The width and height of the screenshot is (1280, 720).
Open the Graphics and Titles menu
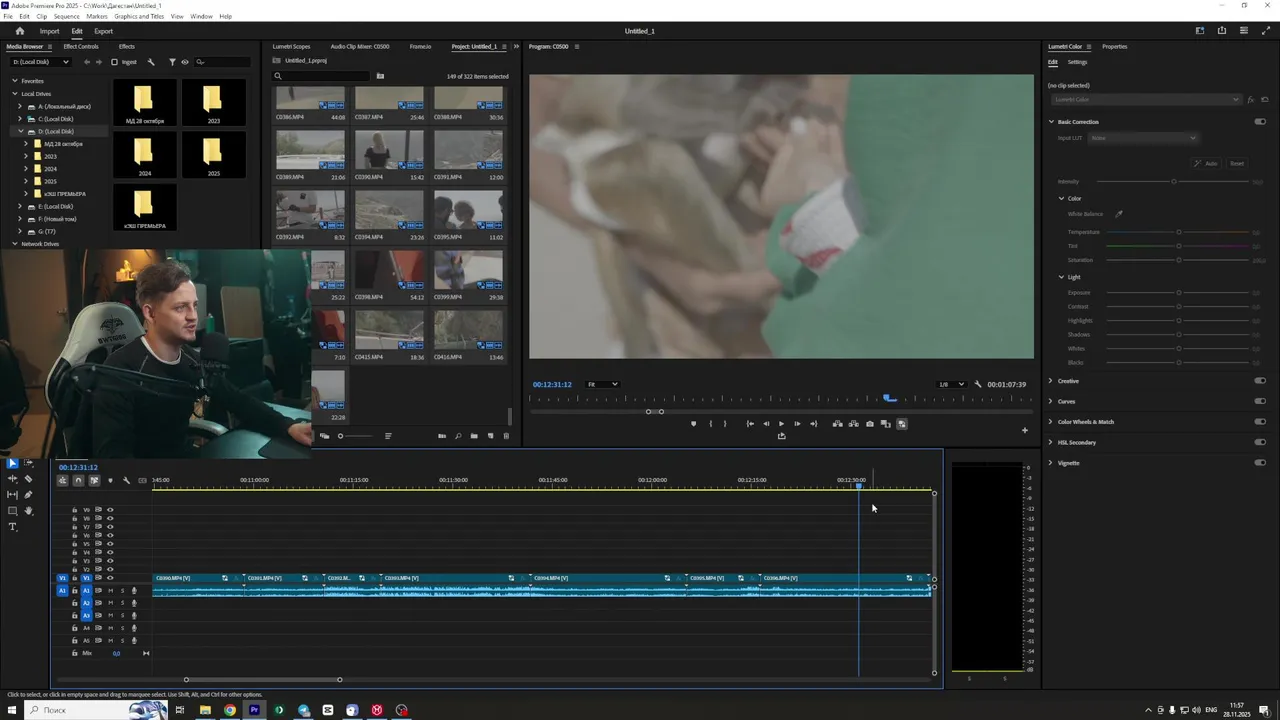point(139,16)
